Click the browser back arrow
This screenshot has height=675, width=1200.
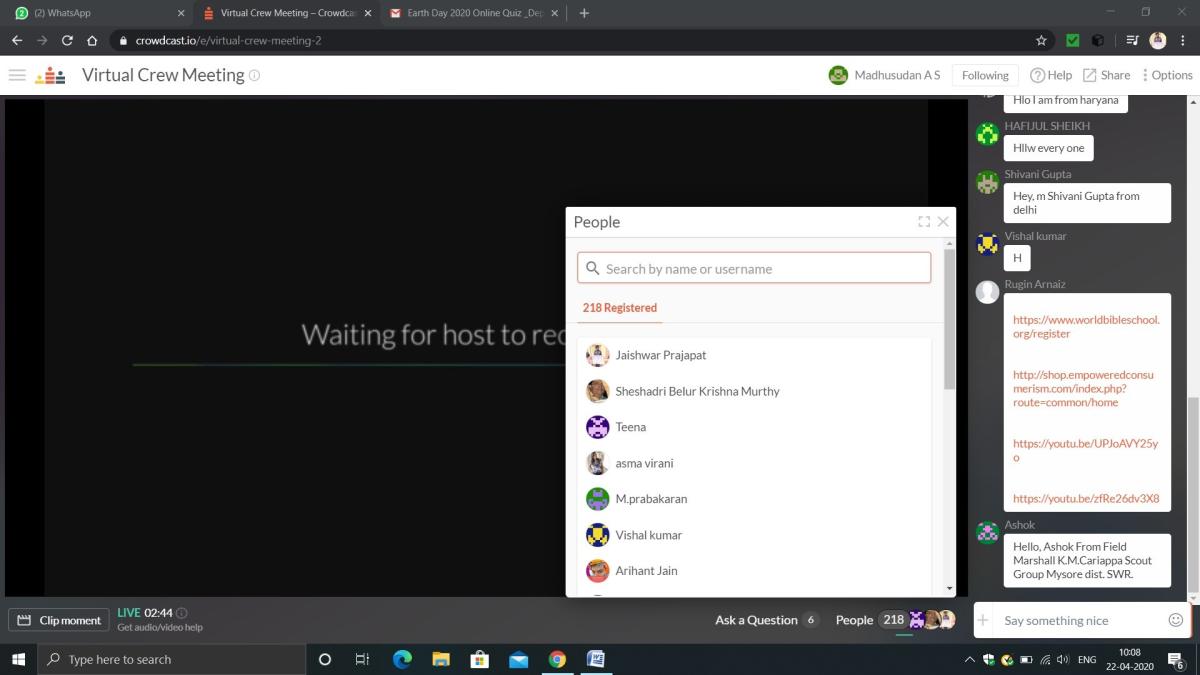pyautogui.click(x=17, y=41)
